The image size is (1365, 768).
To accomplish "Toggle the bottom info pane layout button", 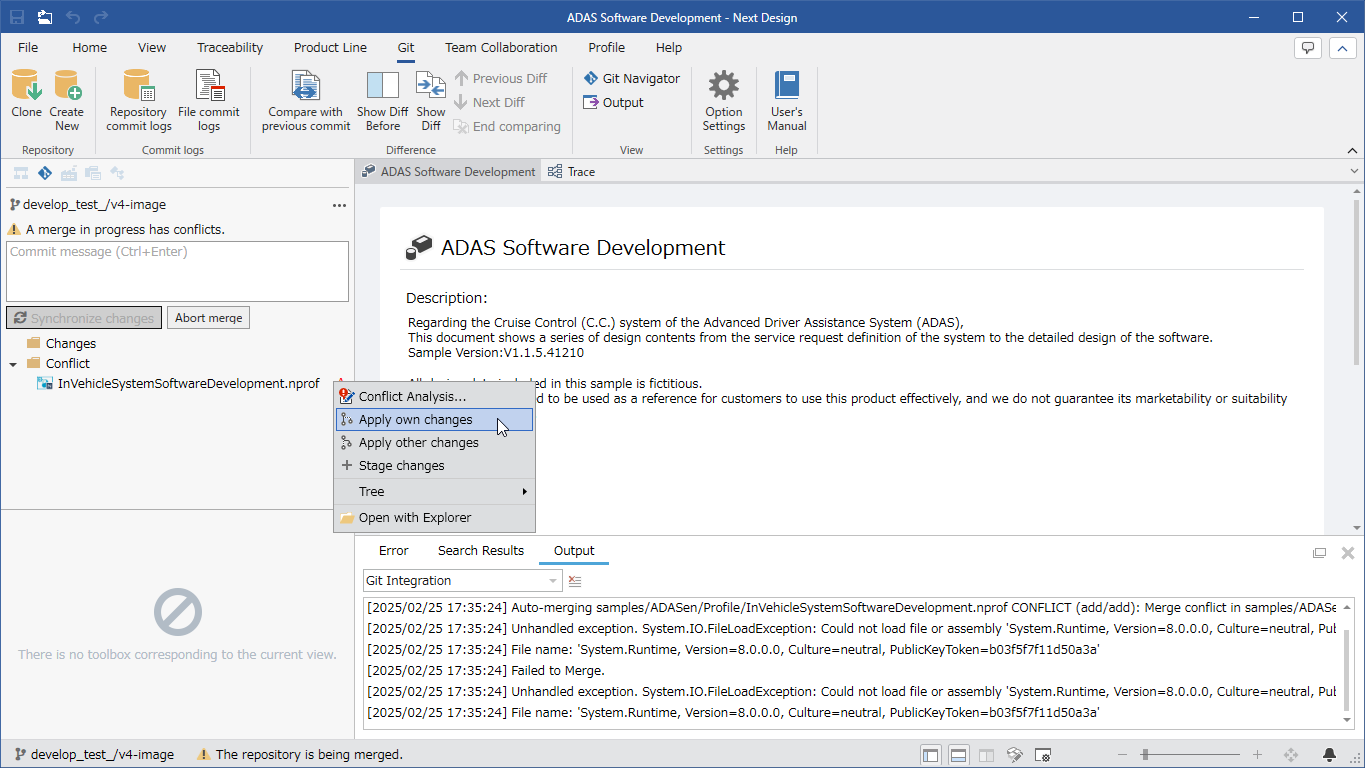I will (x=958, y=755).
